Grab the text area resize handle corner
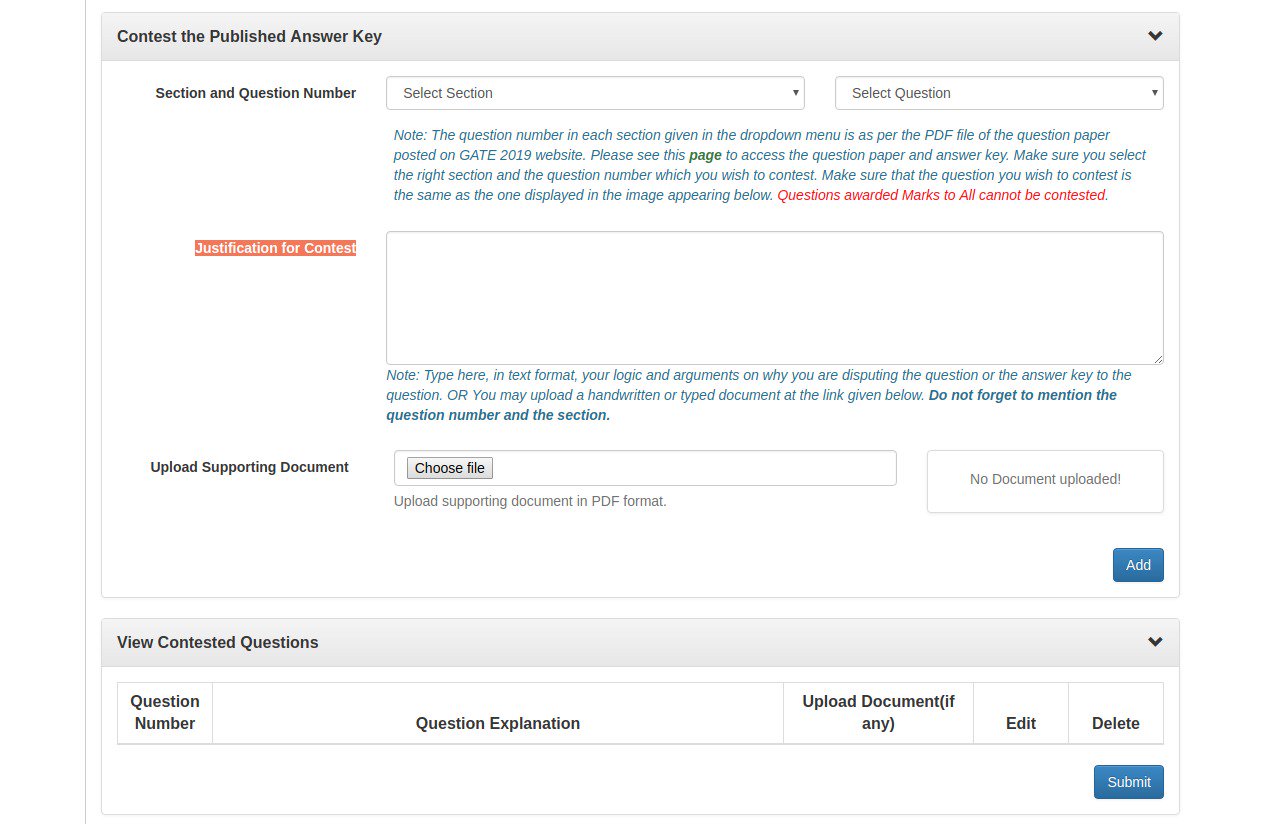 pyautogui.click(x=1158, y=359)
